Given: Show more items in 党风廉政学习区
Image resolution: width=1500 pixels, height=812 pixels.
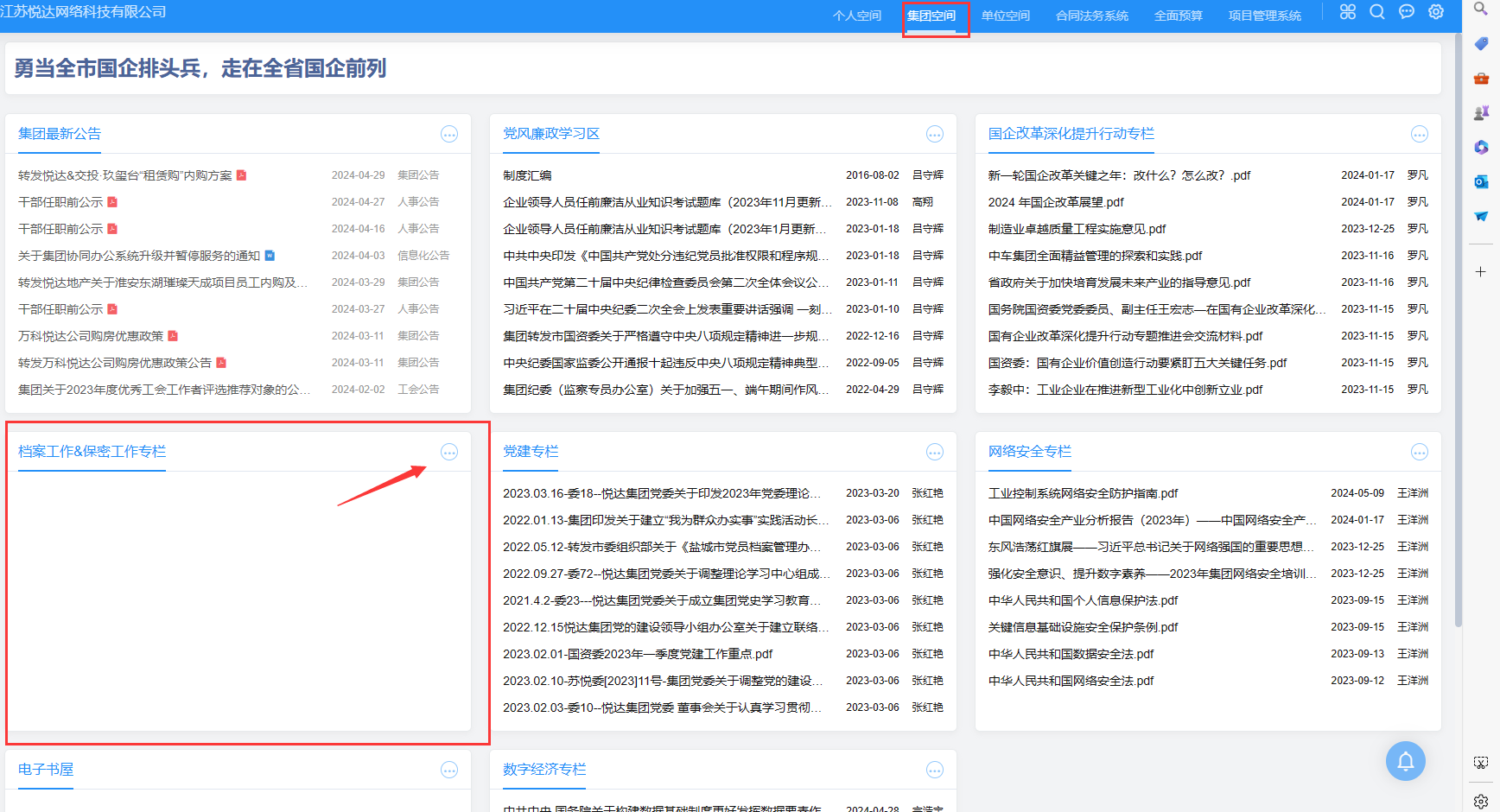Looking at the screenshot, I should tap(934, 134).
